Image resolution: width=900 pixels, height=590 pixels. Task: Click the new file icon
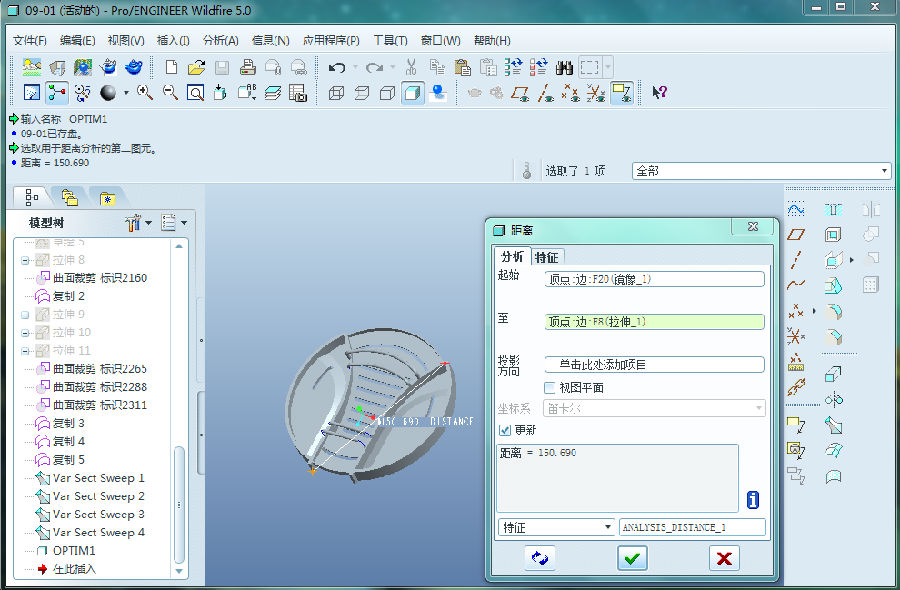171,68
